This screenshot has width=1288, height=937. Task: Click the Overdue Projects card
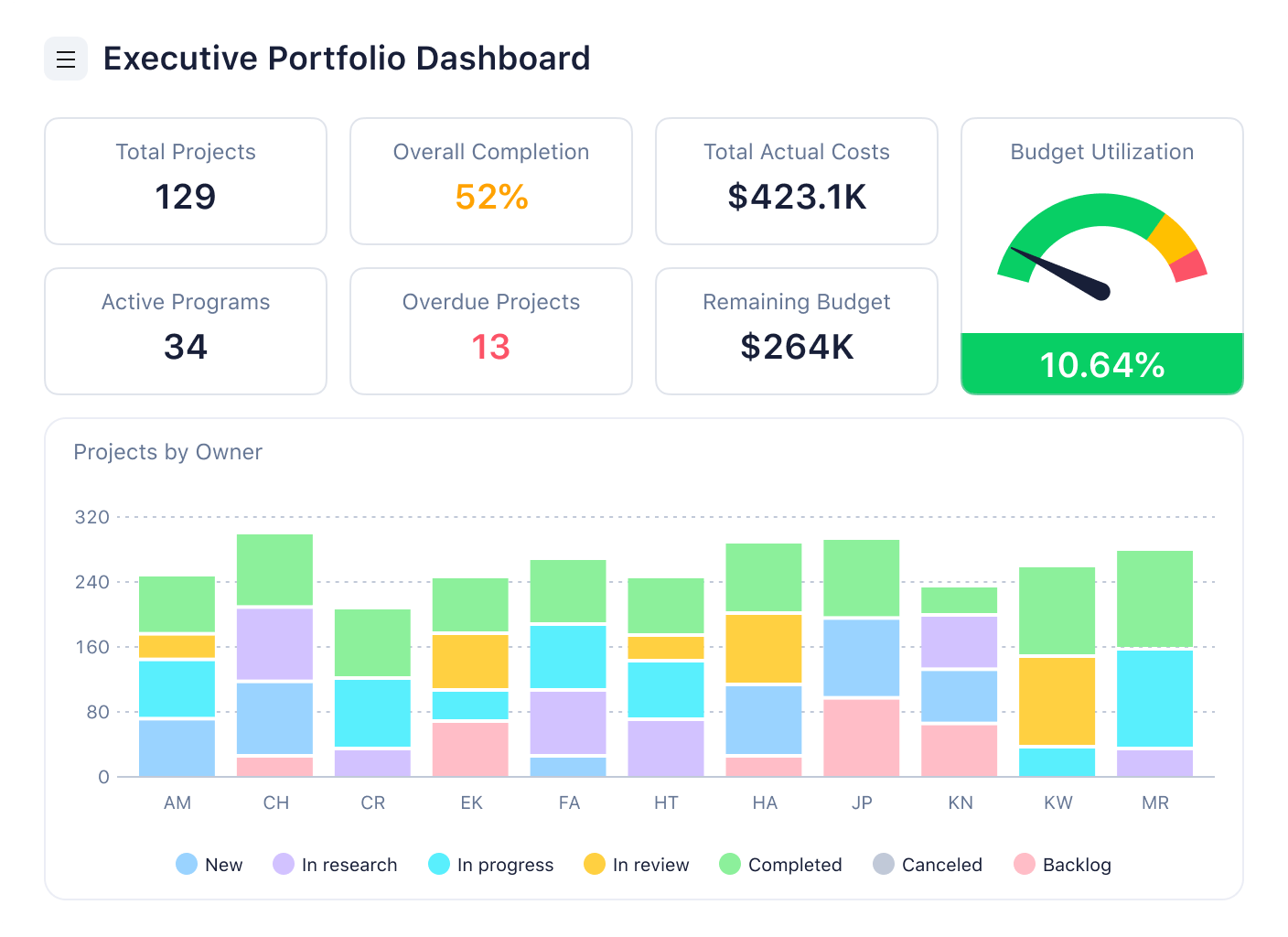[491, 331]
